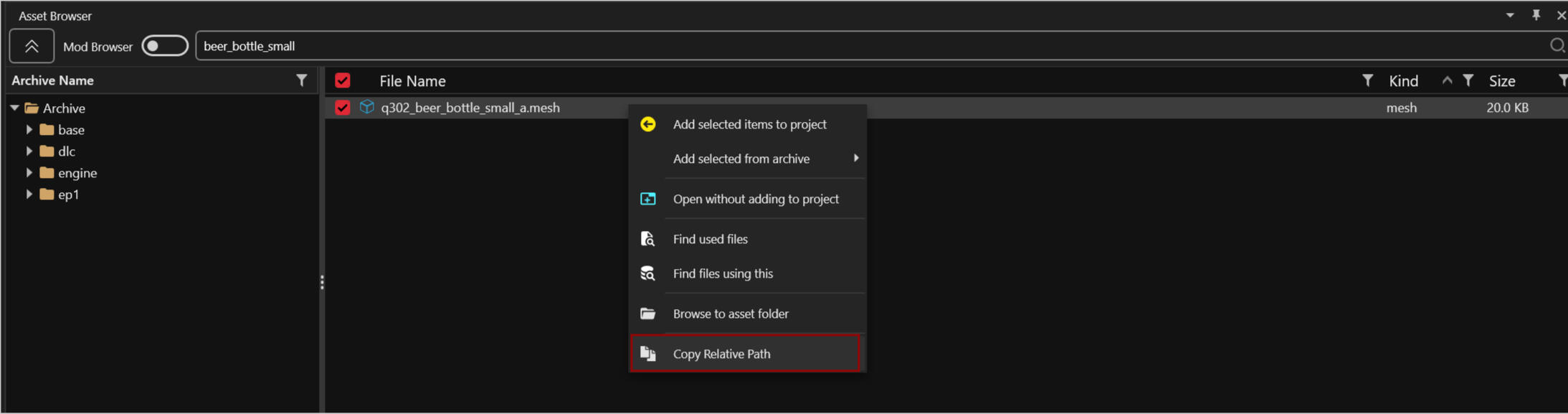Select Add selected items to project

tap(749, 124)
